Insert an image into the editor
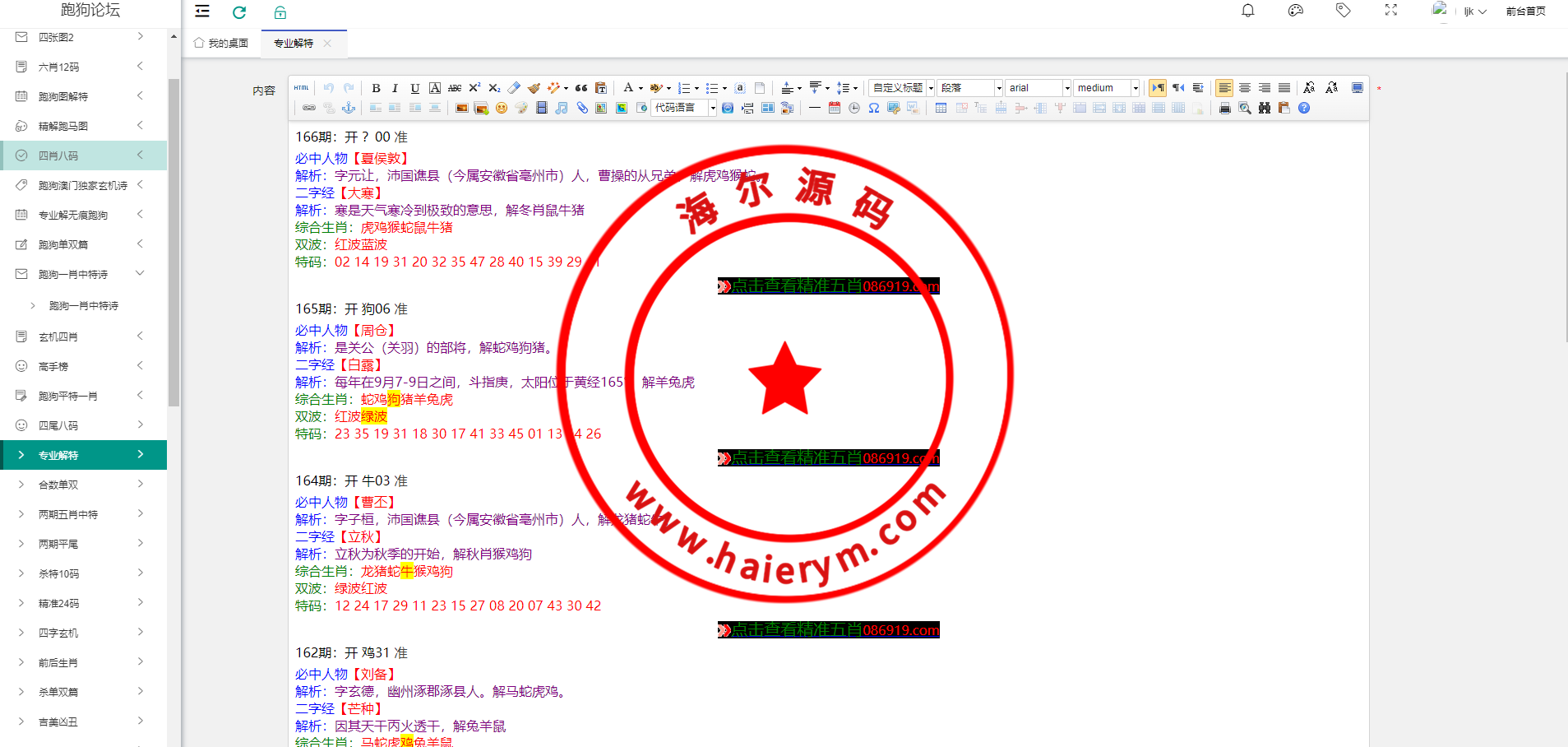This screenshot has width=1568, height=747. pyautogui.click(x=461, y=108)
